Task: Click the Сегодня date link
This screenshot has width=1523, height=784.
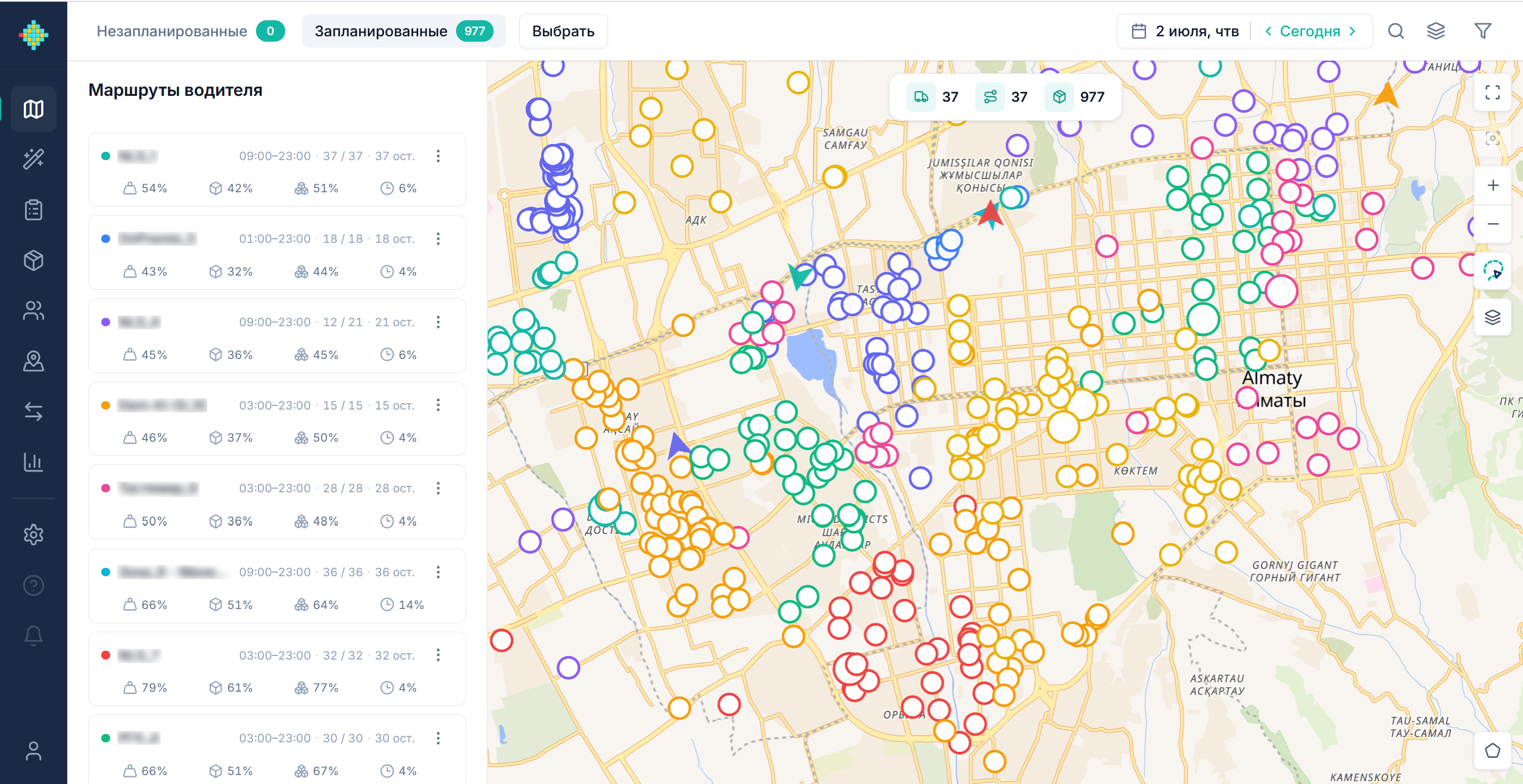Action: point(1310,31)
